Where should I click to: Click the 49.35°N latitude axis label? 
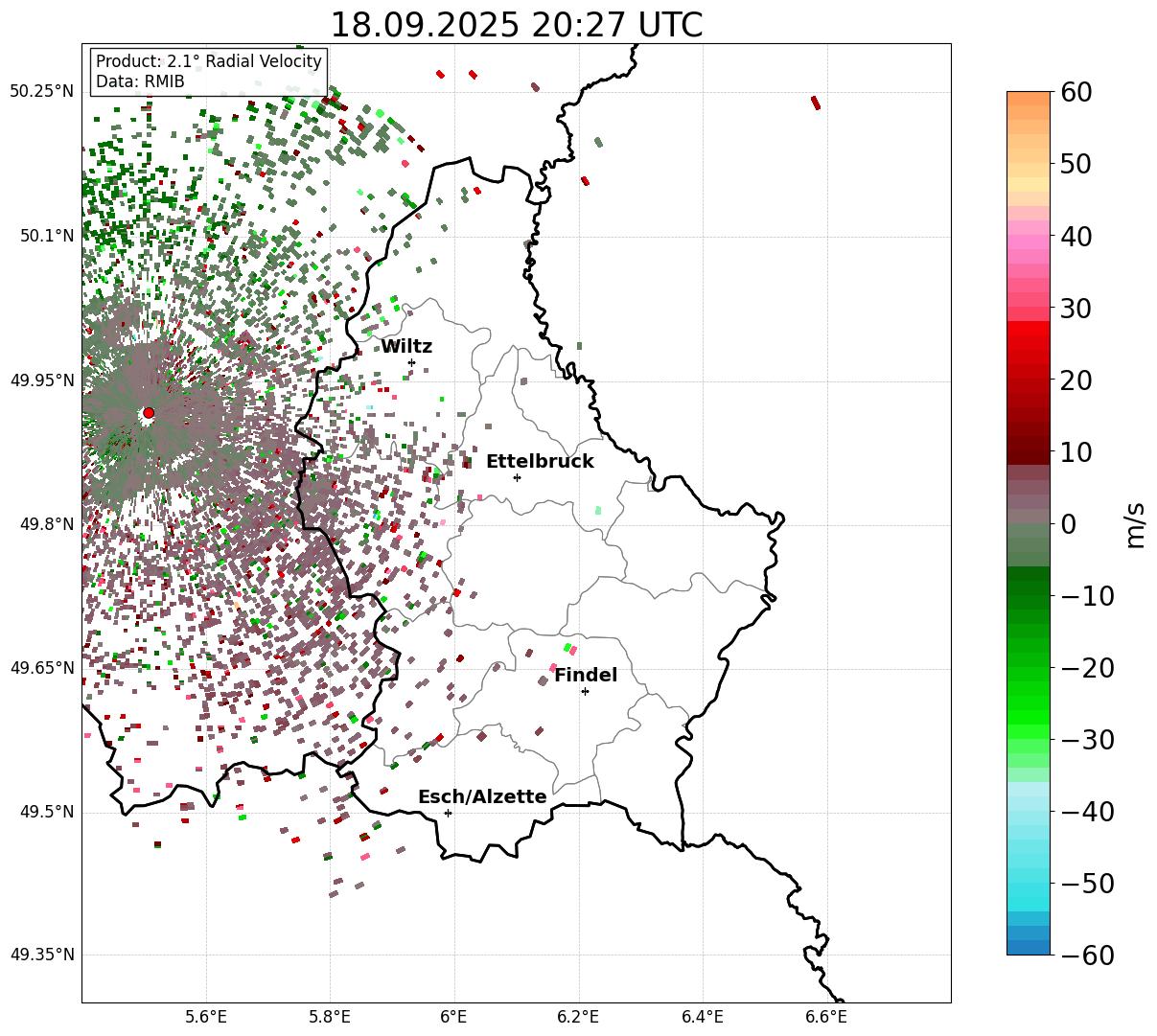point(41,955)
